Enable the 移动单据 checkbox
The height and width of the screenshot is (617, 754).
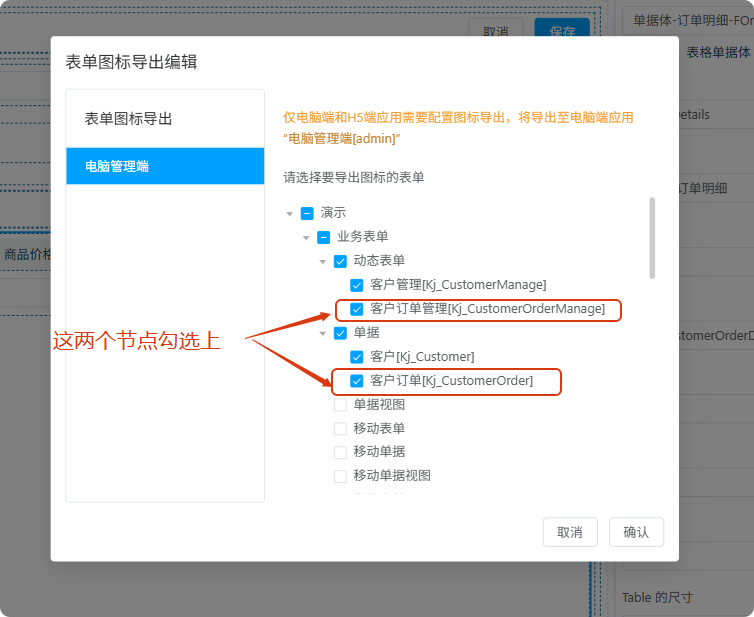pos(340,452)
